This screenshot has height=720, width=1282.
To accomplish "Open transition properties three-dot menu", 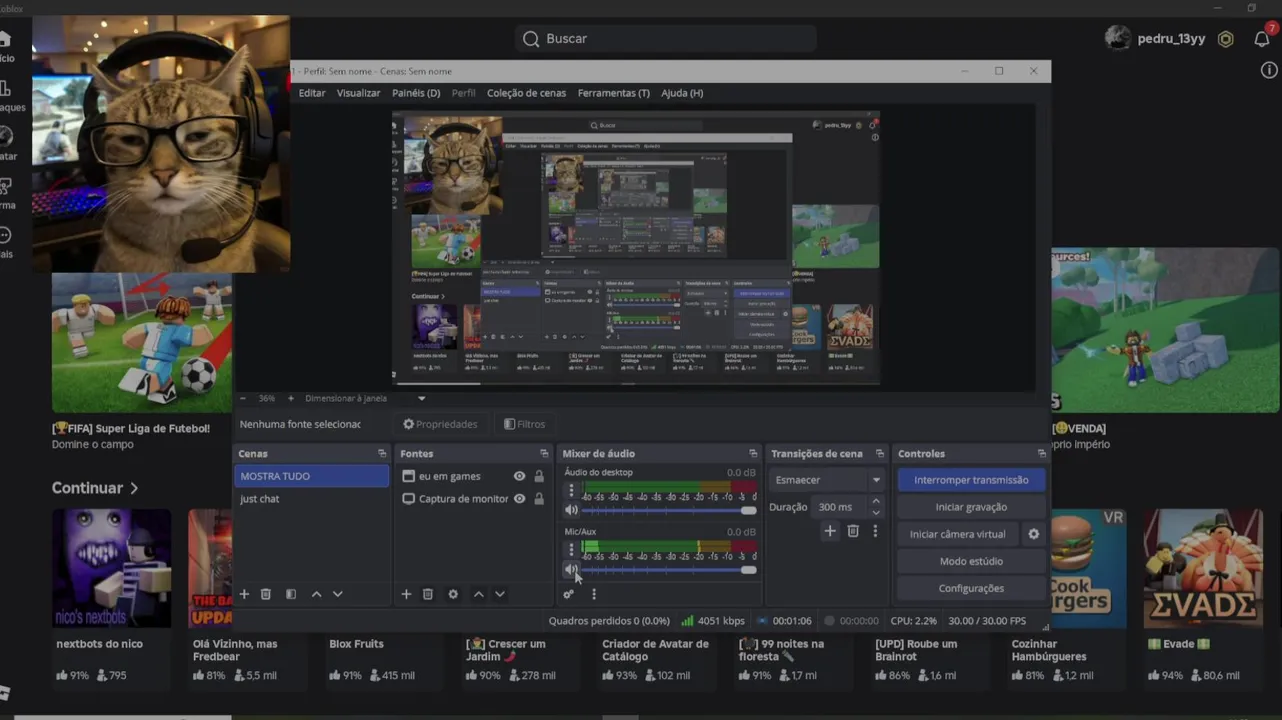I will tap(875, 531).
